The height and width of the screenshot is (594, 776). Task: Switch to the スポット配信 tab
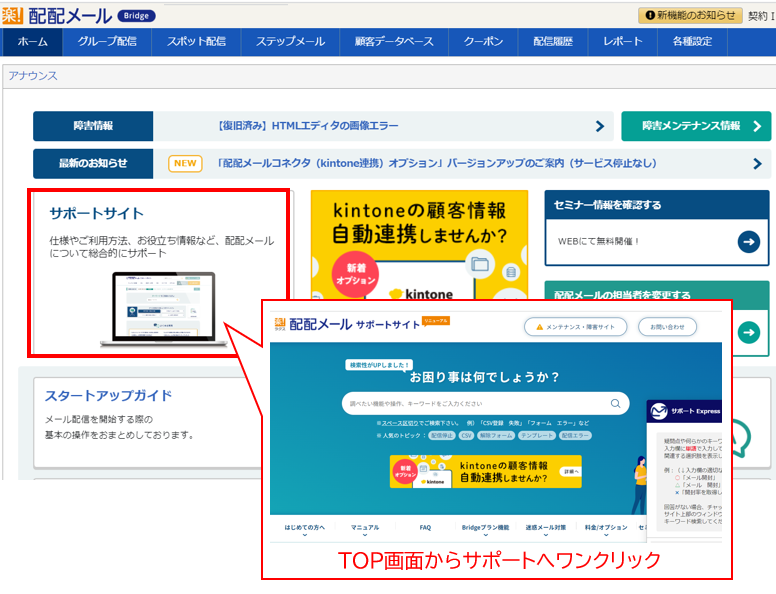tap(196, 42)
